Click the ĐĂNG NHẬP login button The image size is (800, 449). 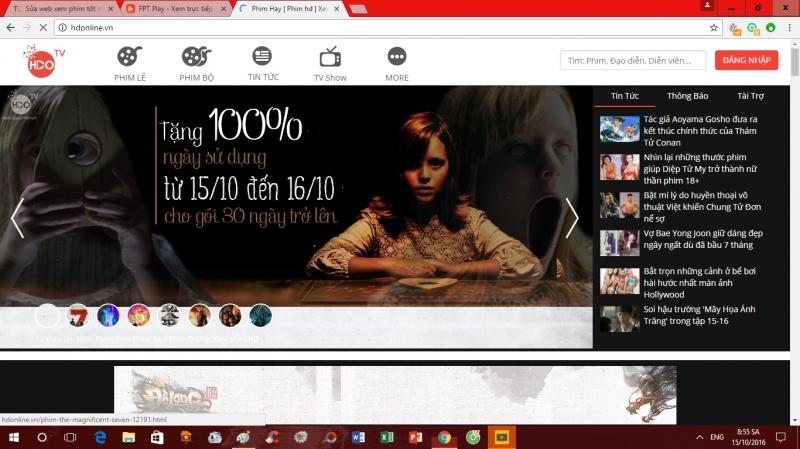(746, 61)
